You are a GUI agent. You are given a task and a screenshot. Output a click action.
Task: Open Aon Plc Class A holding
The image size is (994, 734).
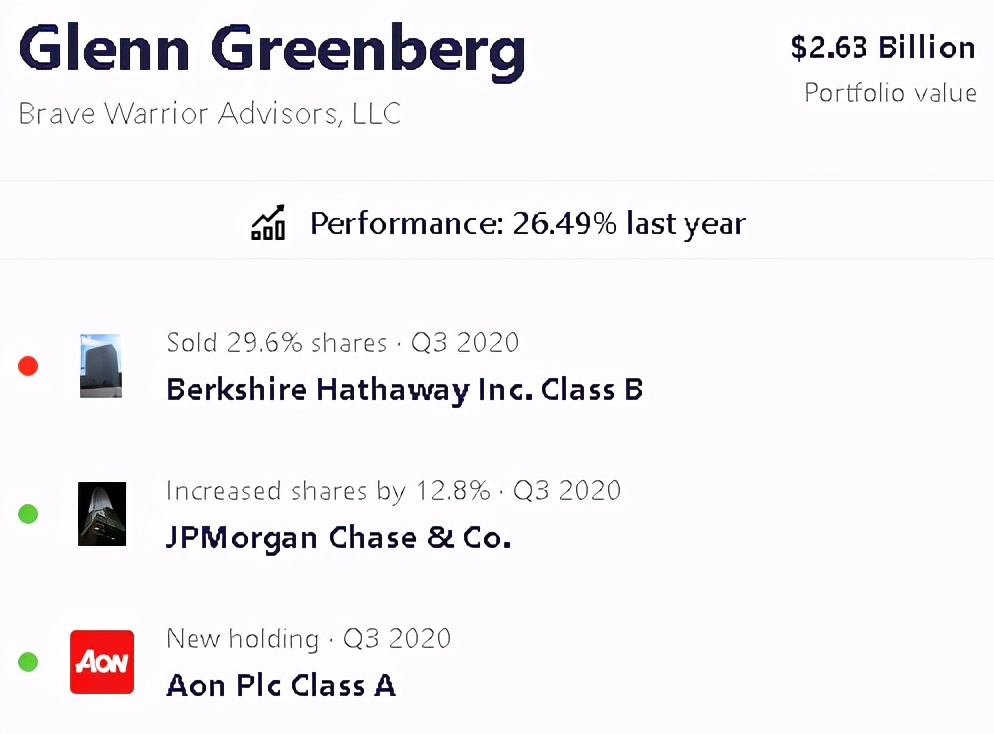(280, 686)
